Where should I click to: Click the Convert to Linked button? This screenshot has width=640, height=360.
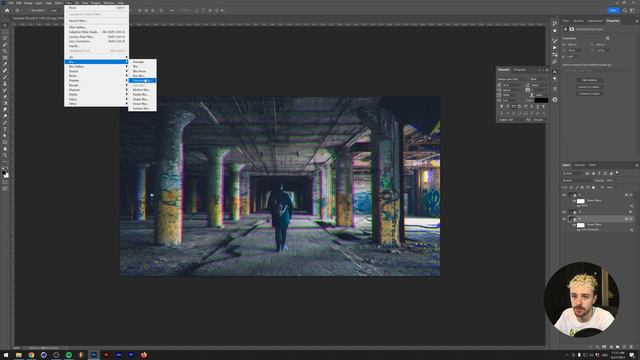tap(589, 87)
